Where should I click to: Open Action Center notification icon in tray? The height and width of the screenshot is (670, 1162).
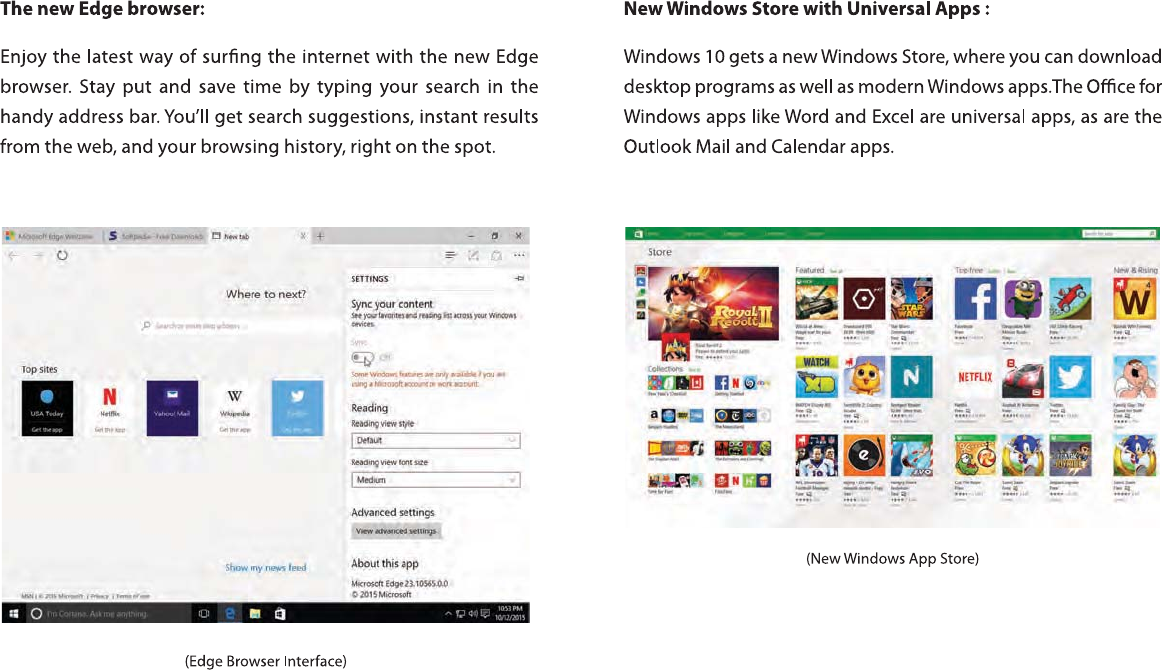(x=485, y=614)
